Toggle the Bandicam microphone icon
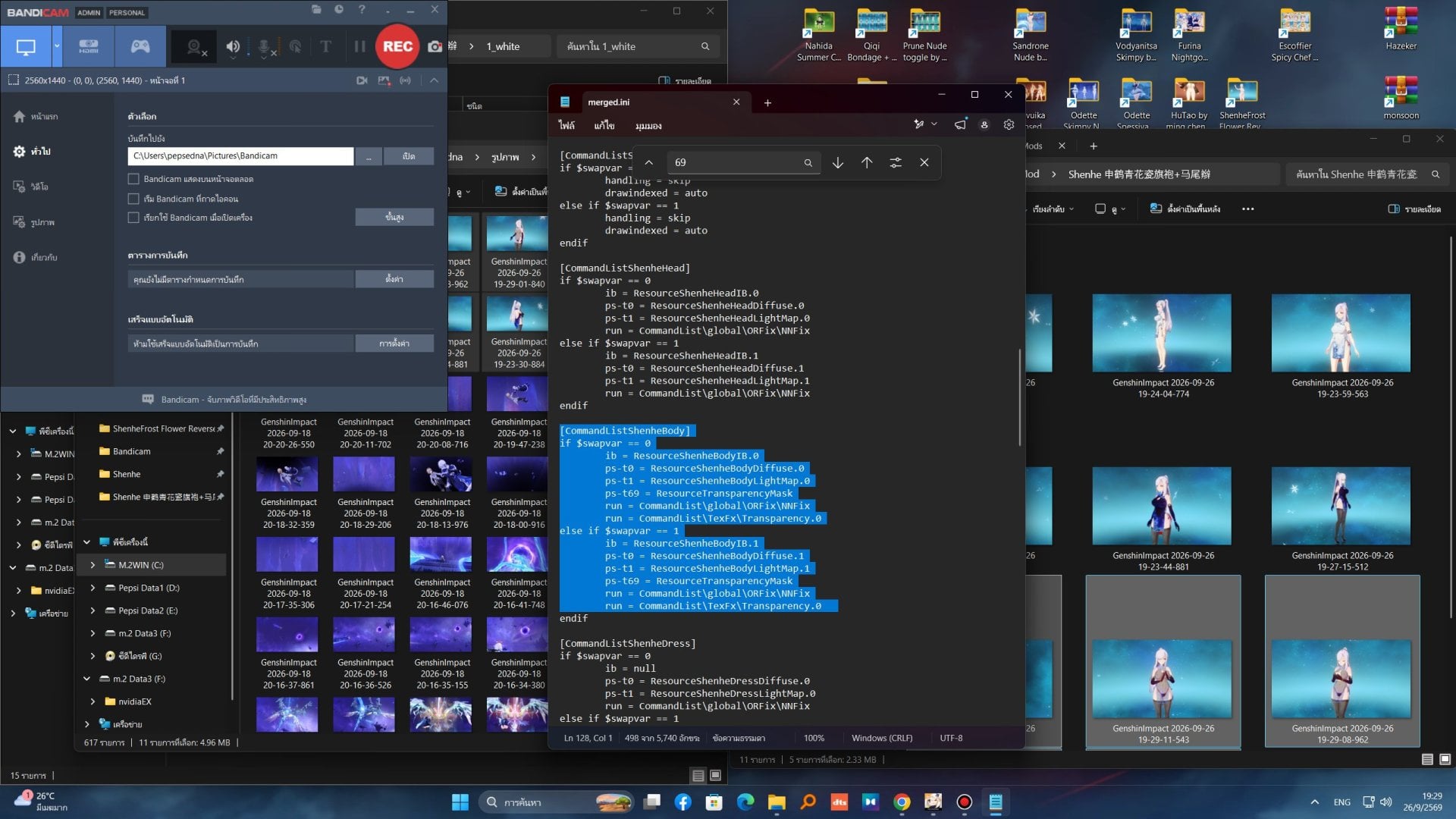This screenshot has width=1456, height=819. [x=265, y=47]
